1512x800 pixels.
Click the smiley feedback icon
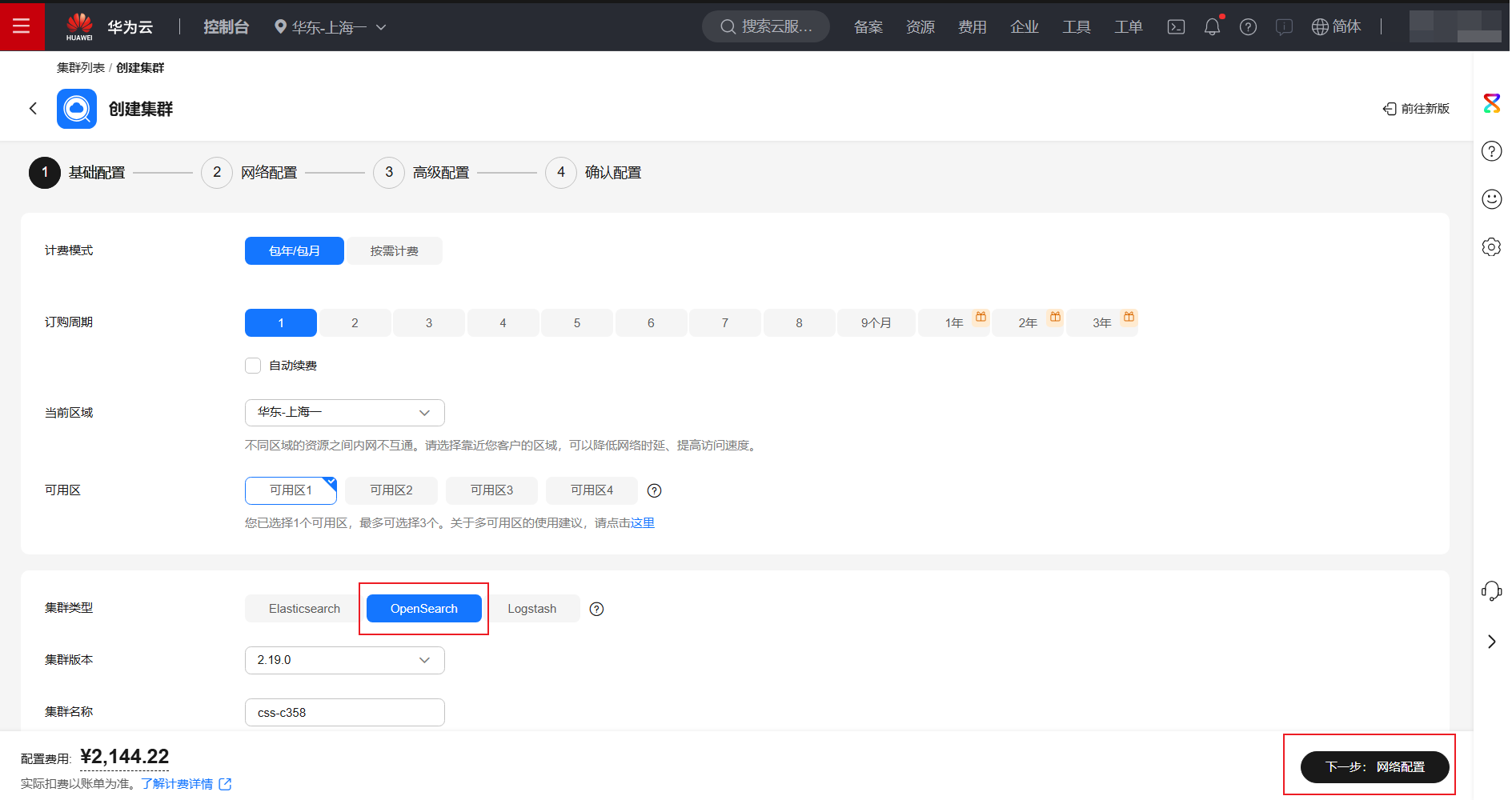1492,199
